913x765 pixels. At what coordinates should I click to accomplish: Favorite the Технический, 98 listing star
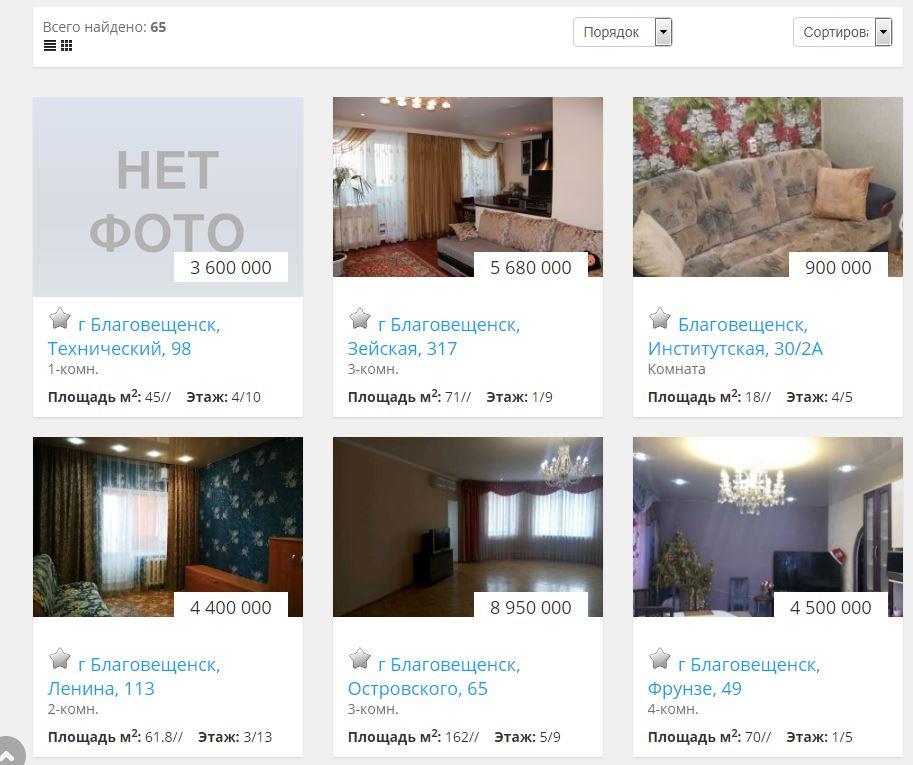59,318
